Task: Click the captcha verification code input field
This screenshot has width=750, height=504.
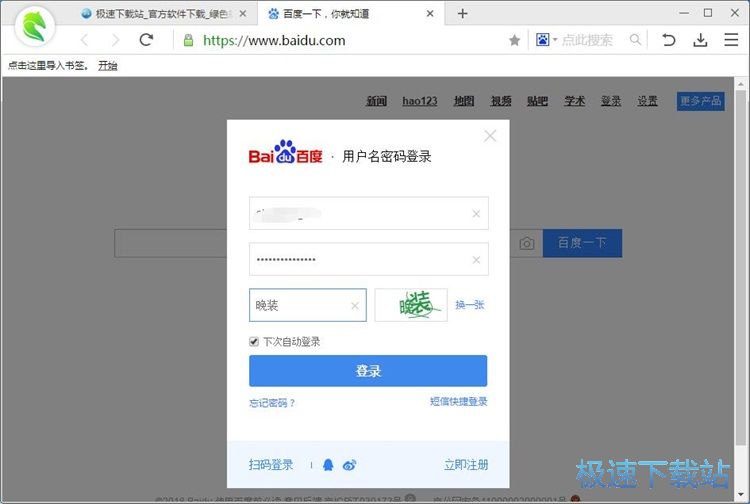Action: 298,305
